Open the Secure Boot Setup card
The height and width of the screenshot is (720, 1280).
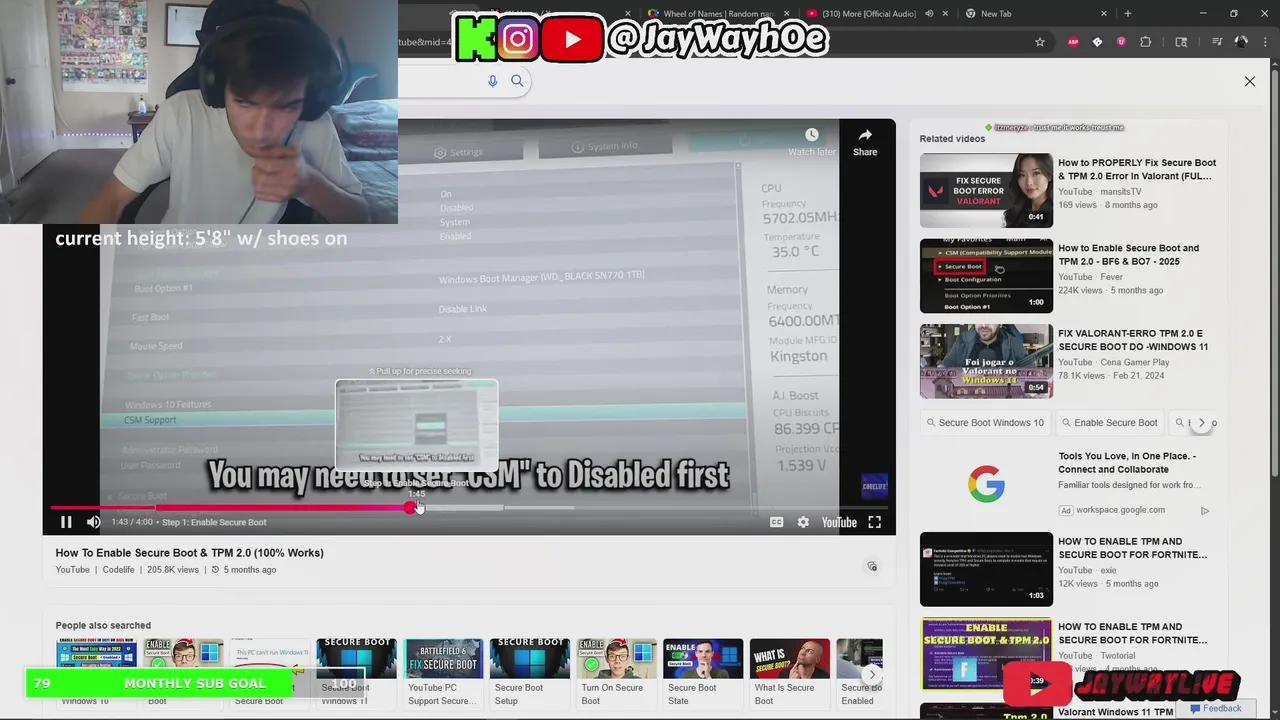(530, 673)
